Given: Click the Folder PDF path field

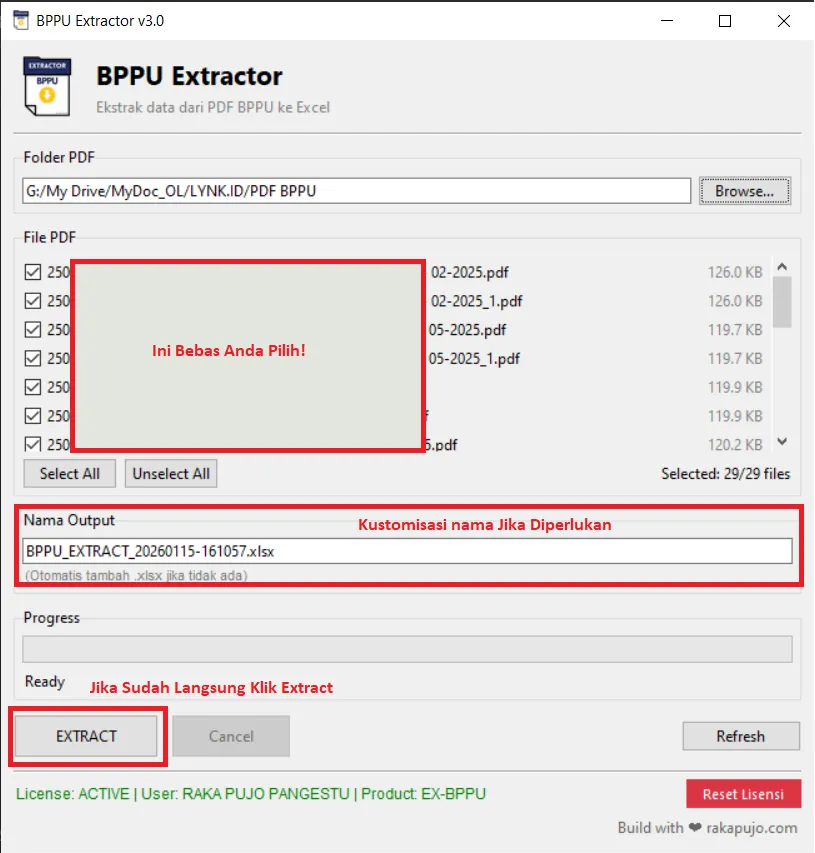Looking at the screenshot, I should pos(356,190).
